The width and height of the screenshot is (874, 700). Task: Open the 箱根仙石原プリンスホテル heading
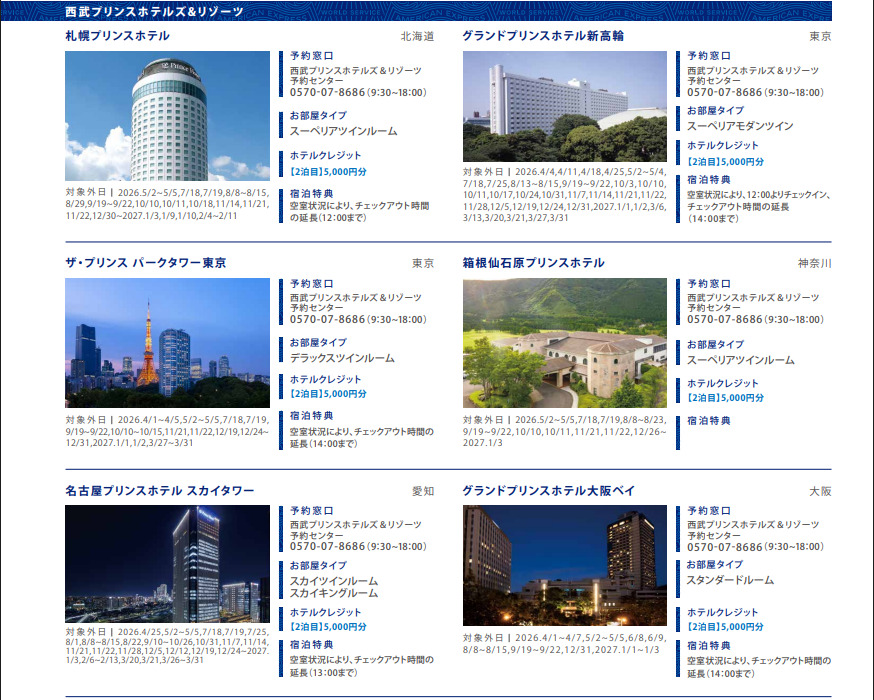(x=533, y=263)
